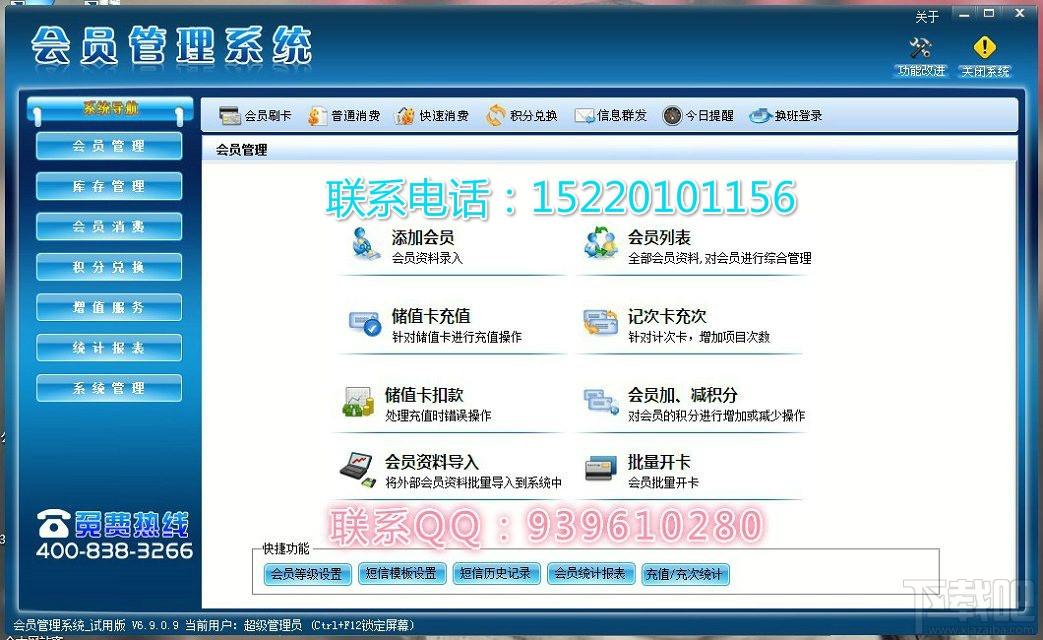Viewport: 1043px width, 640px height.
Task: Click status bar hint Ctrl+F12锁定屏幕
Action: [363, 625]
